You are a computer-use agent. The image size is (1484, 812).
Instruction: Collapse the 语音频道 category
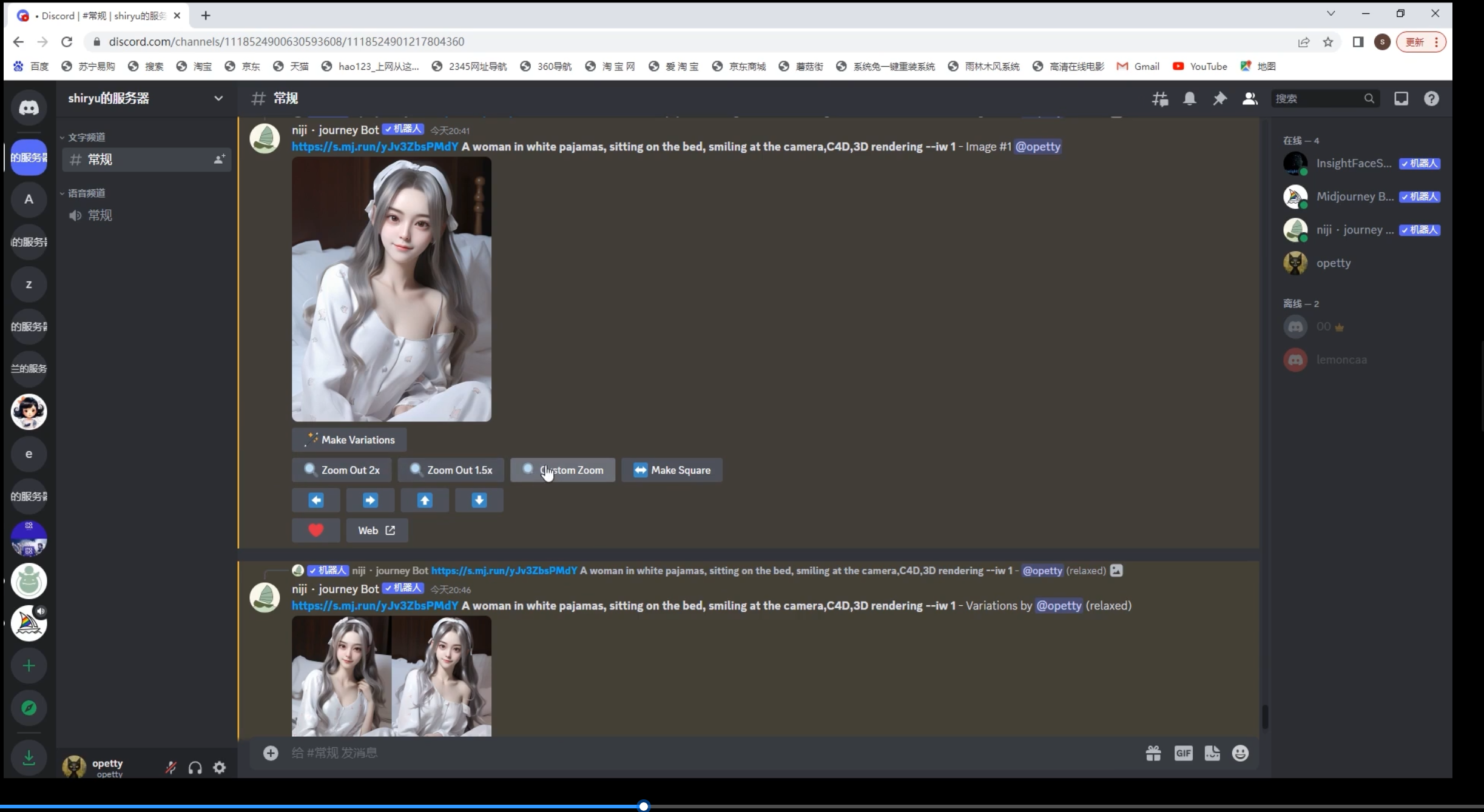pos(86,193)
